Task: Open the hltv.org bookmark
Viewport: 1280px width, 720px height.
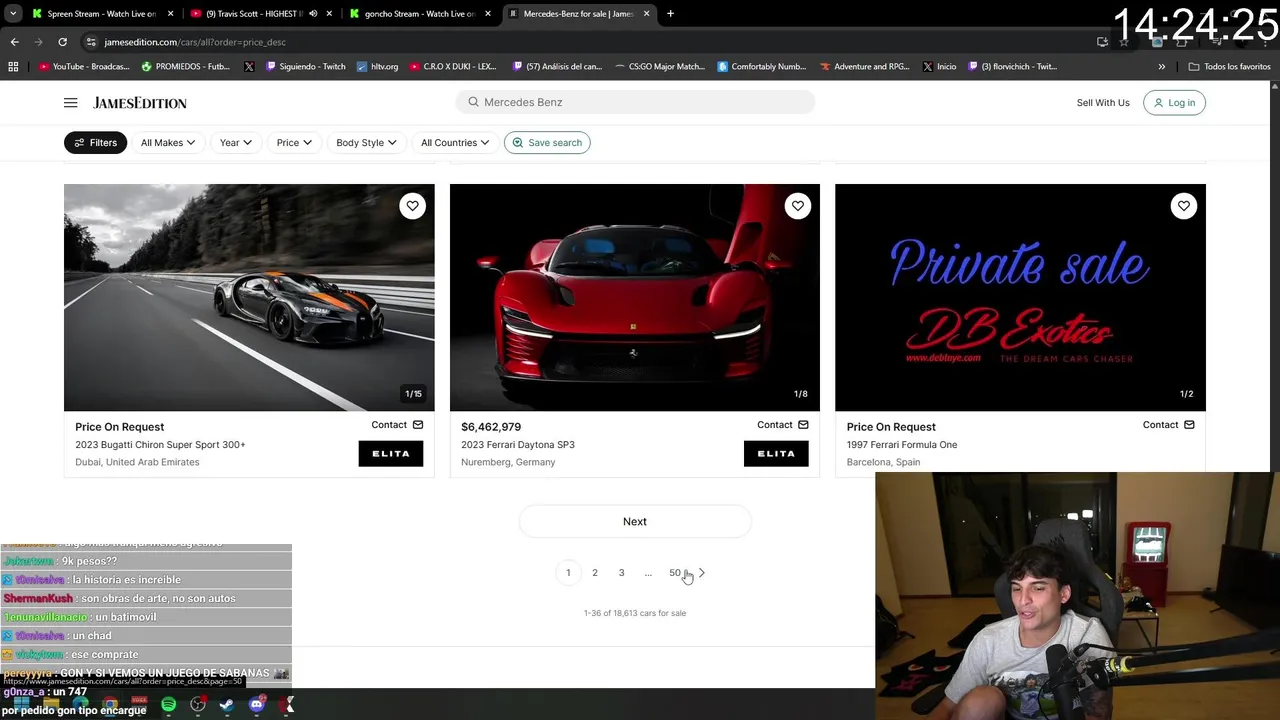Action: [377, 67]
